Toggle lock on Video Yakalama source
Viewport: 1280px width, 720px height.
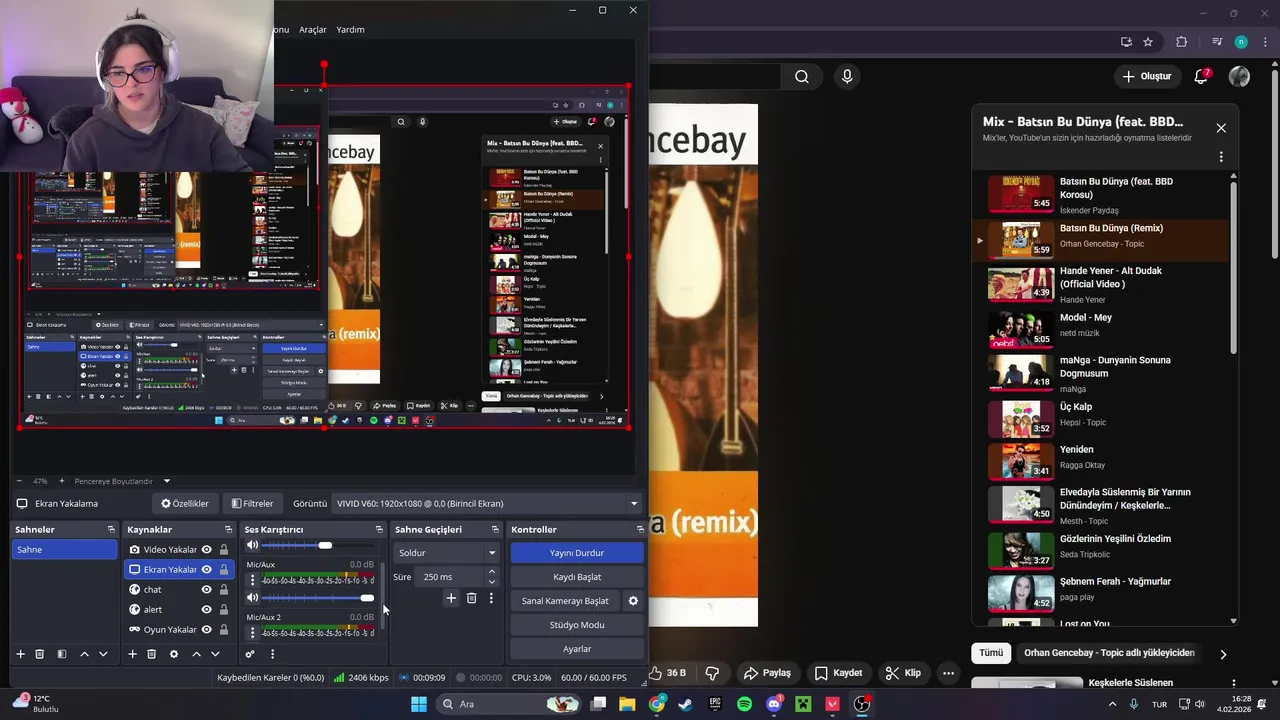click(x=224, y=549)
